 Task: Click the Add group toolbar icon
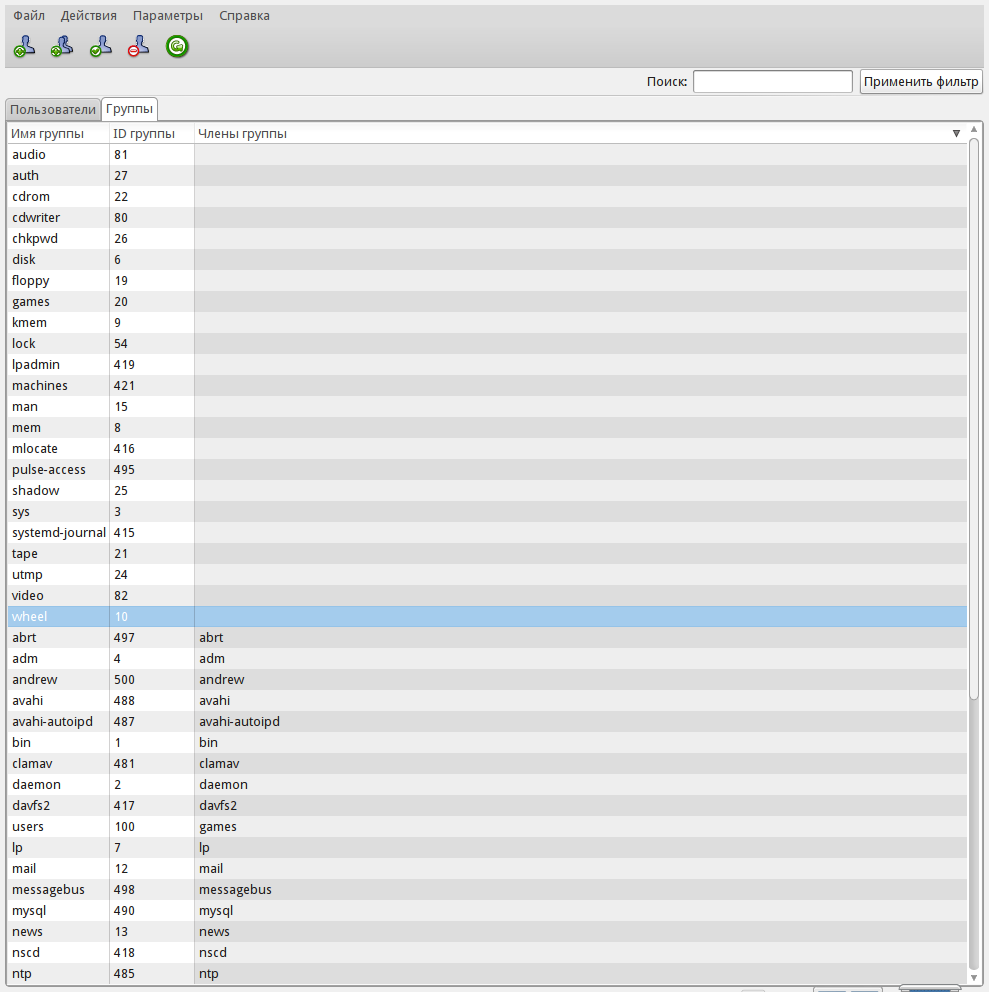[62, 46]
